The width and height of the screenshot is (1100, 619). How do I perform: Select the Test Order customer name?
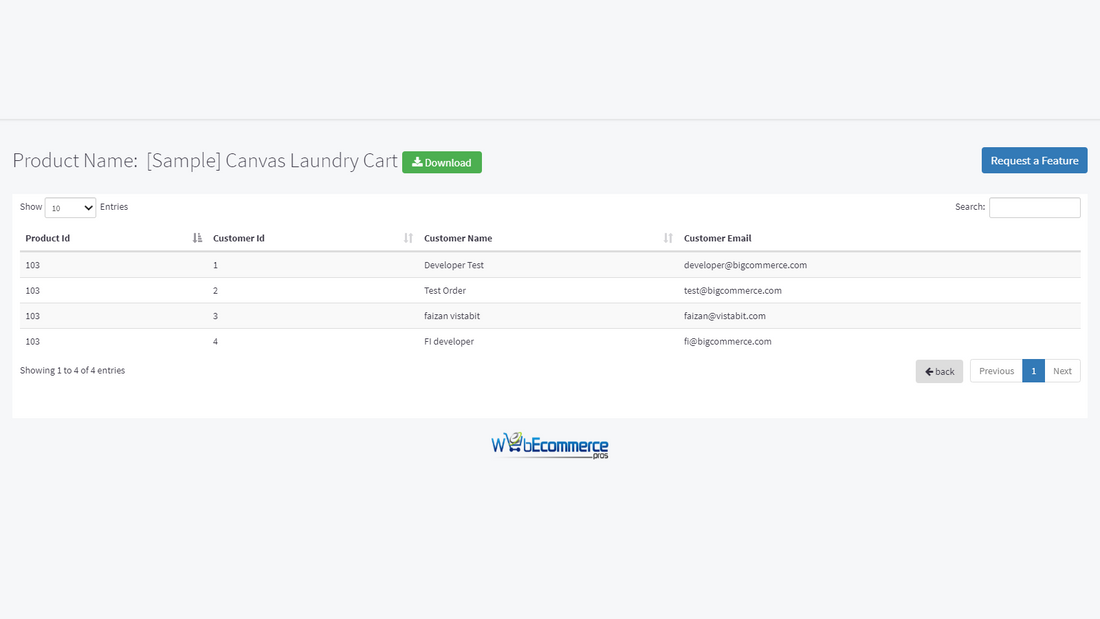click(445, 291)
